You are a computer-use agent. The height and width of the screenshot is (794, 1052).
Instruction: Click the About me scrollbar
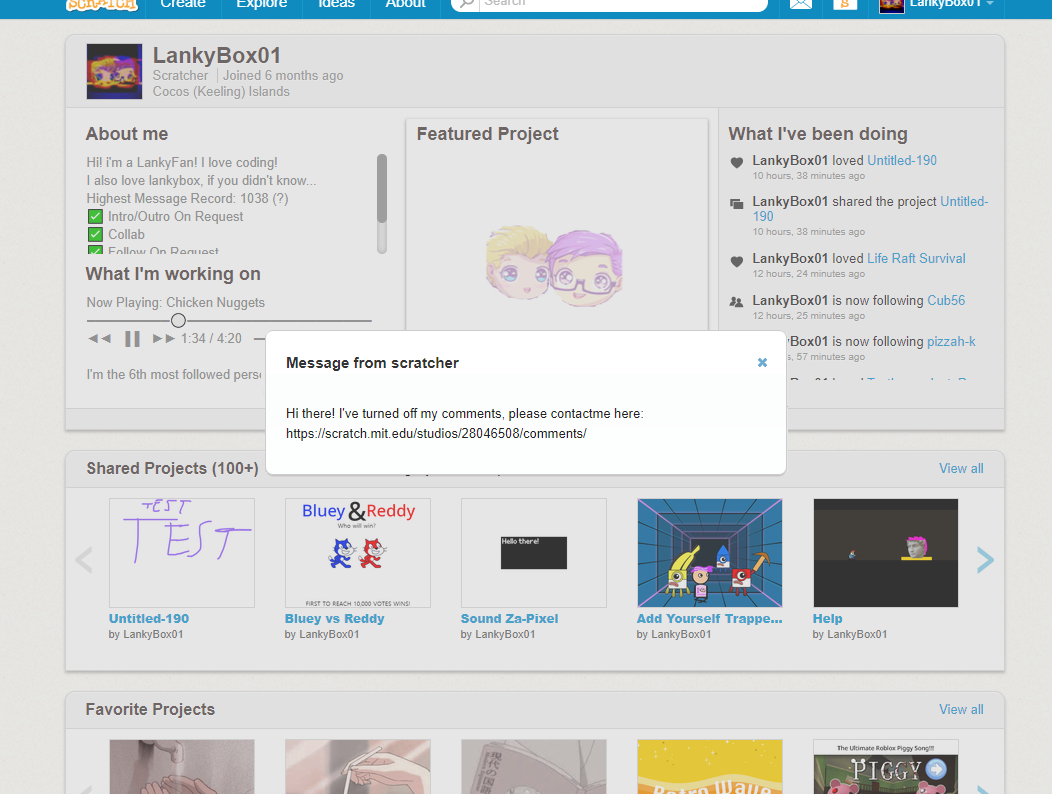tap(382, 204)
